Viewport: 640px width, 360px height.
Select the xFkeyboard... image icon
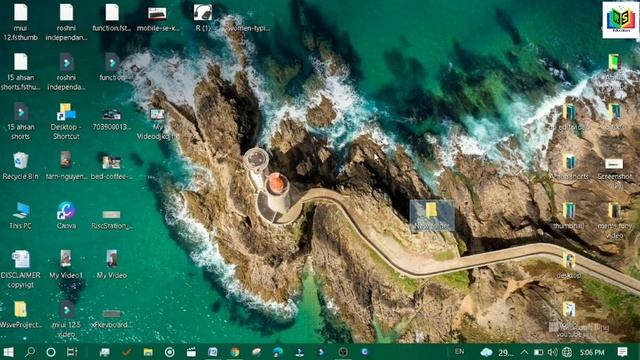tap(111, 313)
